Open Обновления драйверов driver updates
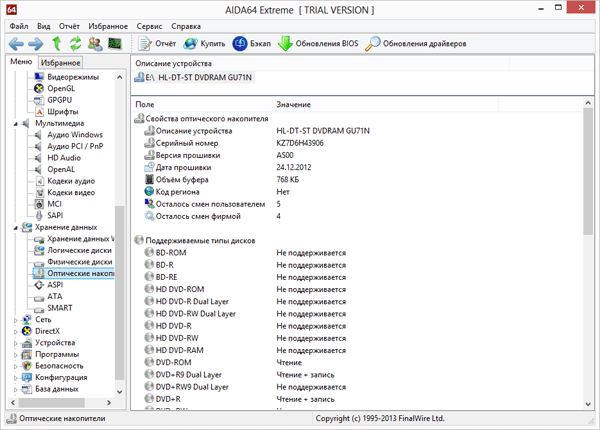600x430 pixels. pyautogui.click(x=416, y=44)
